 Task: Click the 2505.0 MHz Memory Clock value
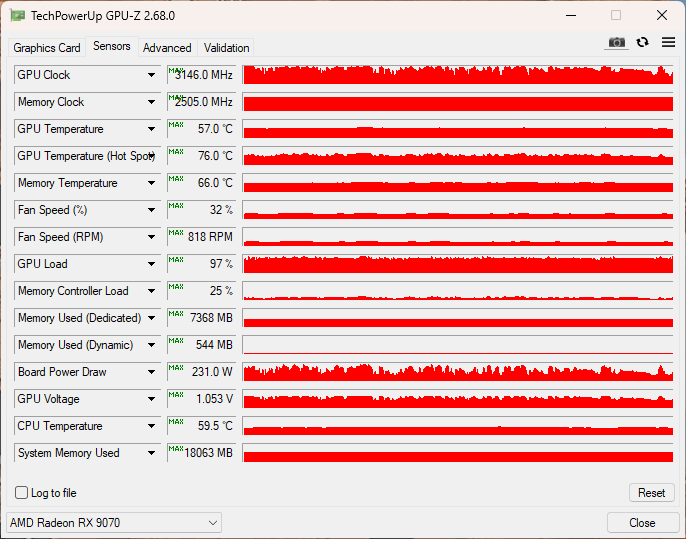[202, 102]
